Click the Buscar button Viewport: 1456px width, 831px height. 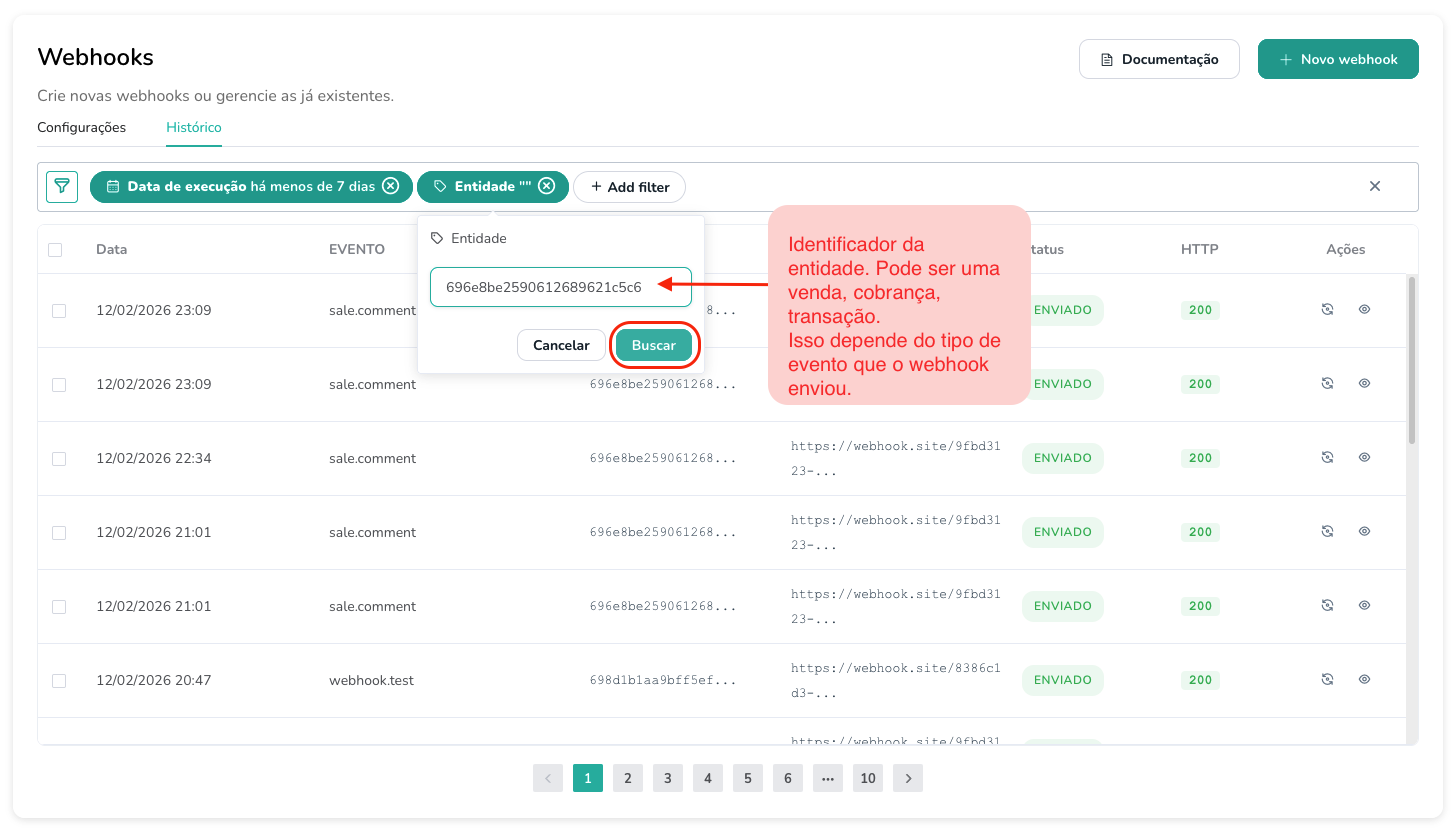653,345
